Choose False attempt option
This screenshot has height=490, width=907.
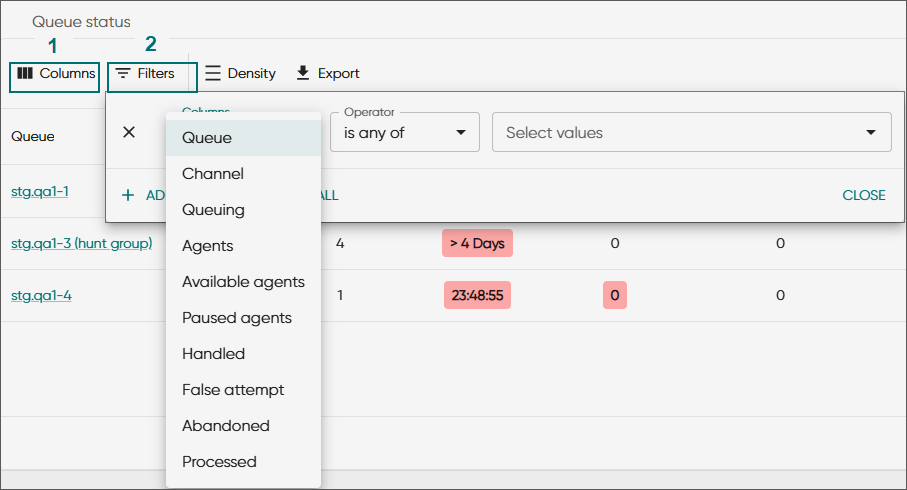[x=244, y=389]
